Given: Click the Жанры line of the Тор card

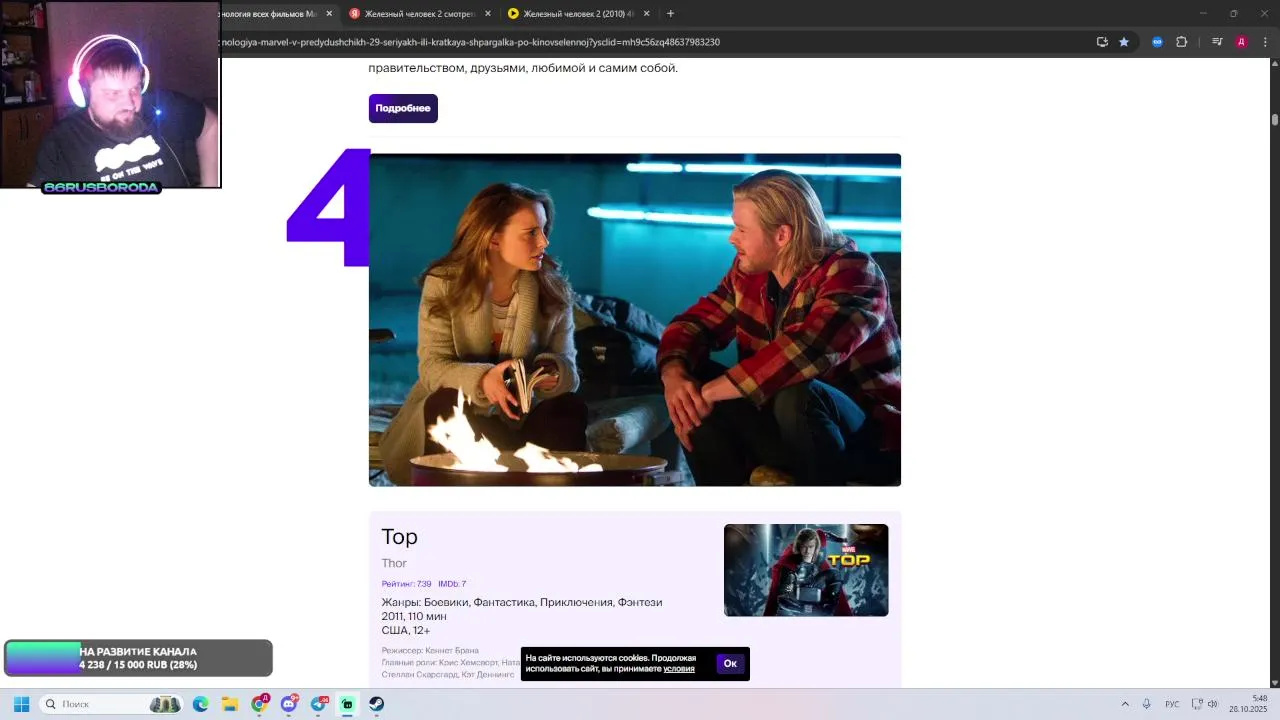Looking at the screenshot, I should point(522,602).
